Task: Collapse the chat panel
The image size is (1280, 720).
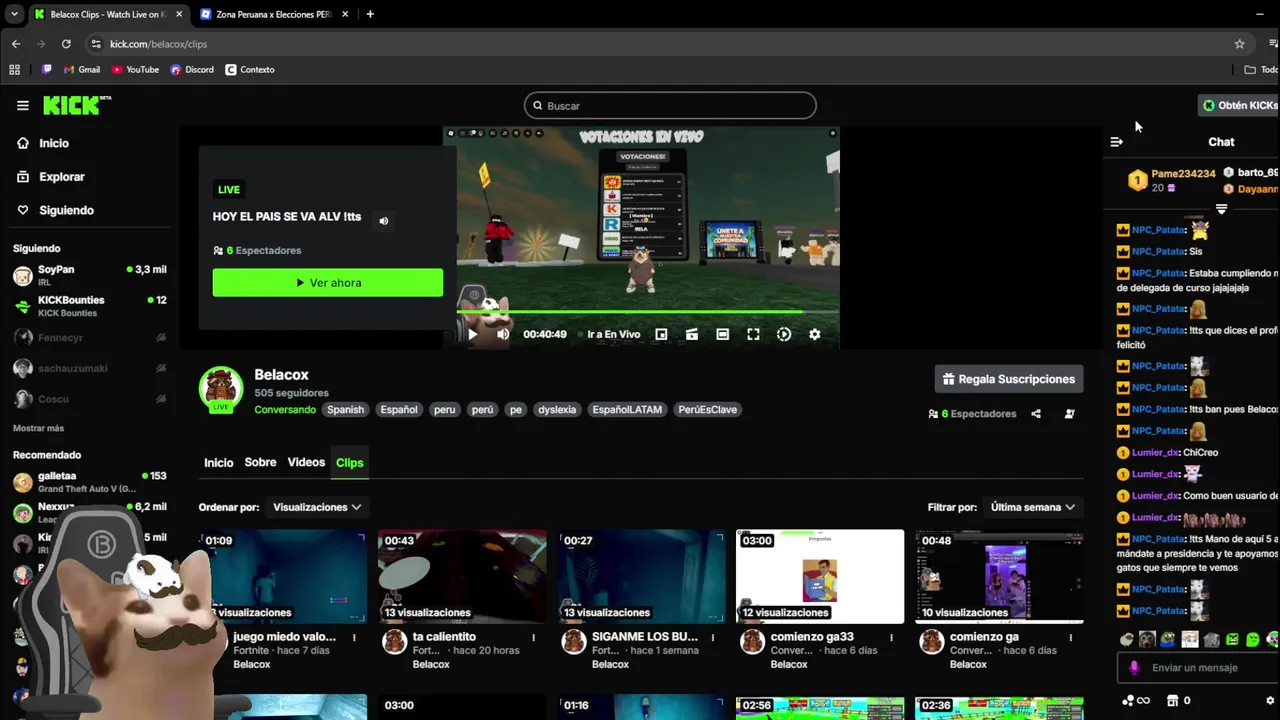Action: click(x=1117, y=142)
